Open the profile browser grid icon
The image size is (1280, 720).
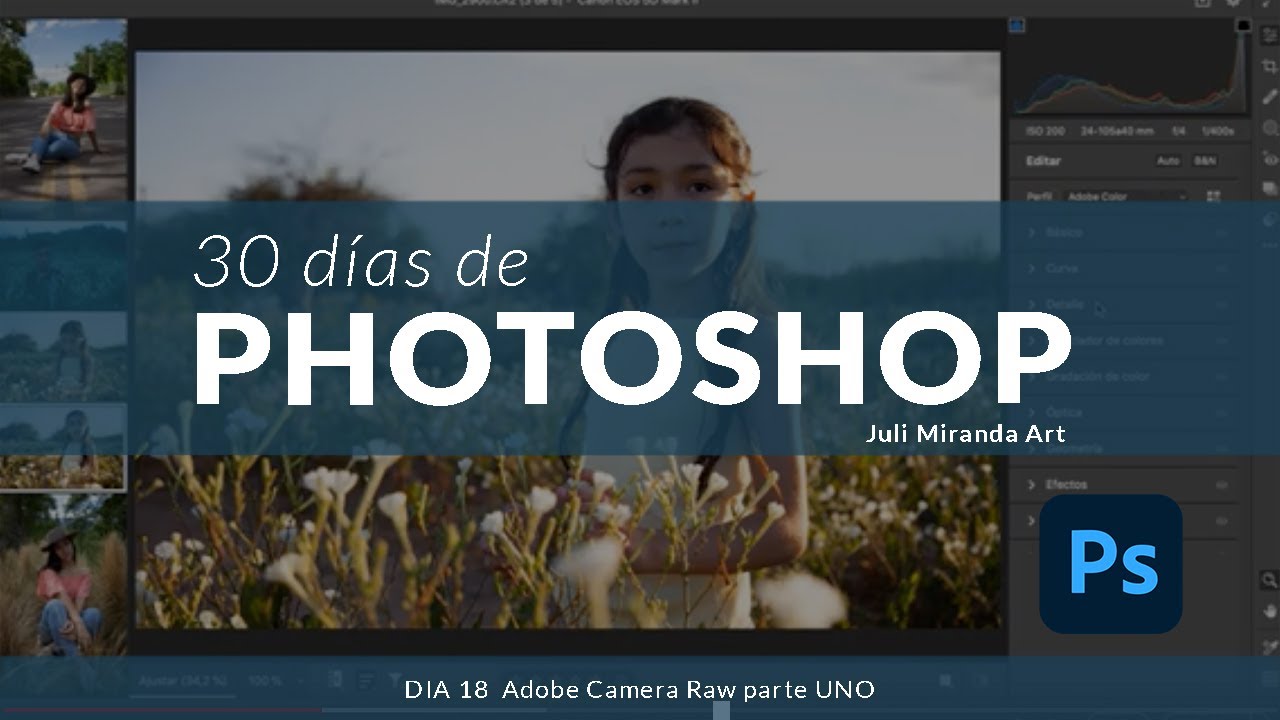click(1213, 197)
